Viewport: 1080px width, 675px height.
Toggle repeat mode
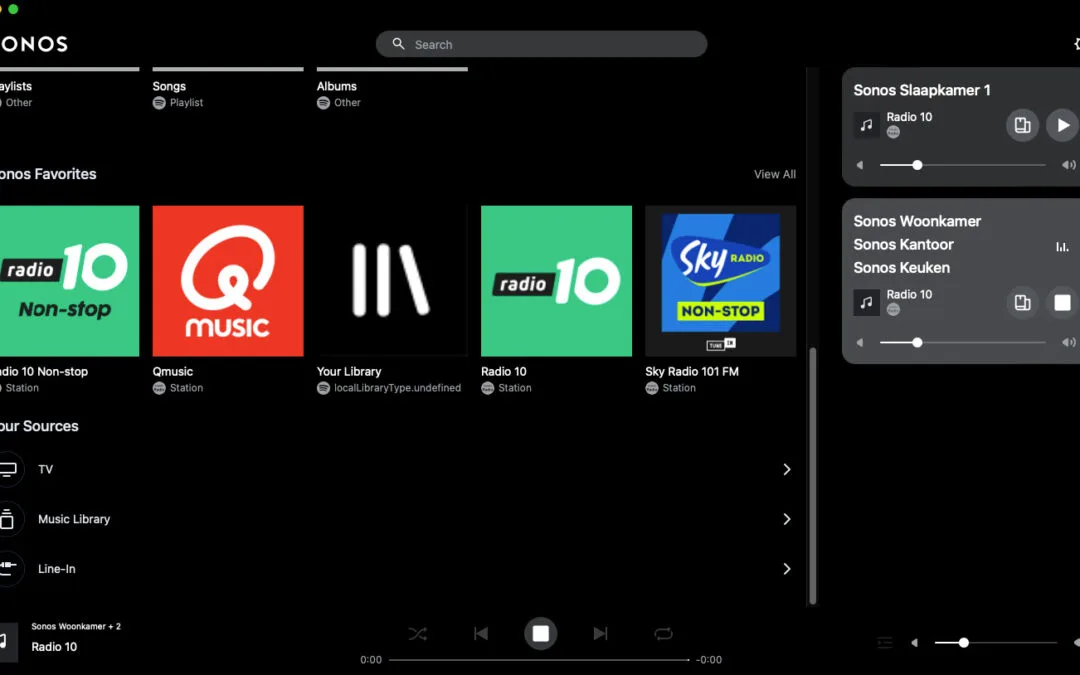663,634
